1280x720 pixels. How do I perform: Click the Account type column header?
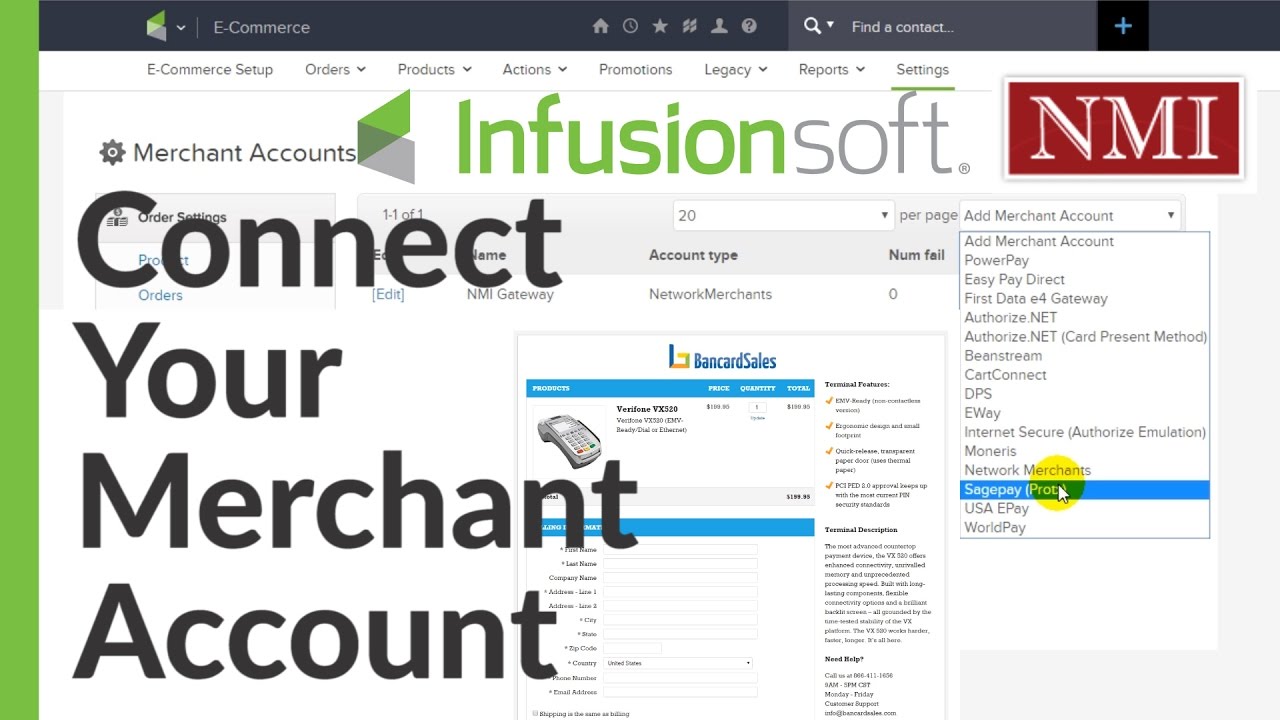click(693, 255)
